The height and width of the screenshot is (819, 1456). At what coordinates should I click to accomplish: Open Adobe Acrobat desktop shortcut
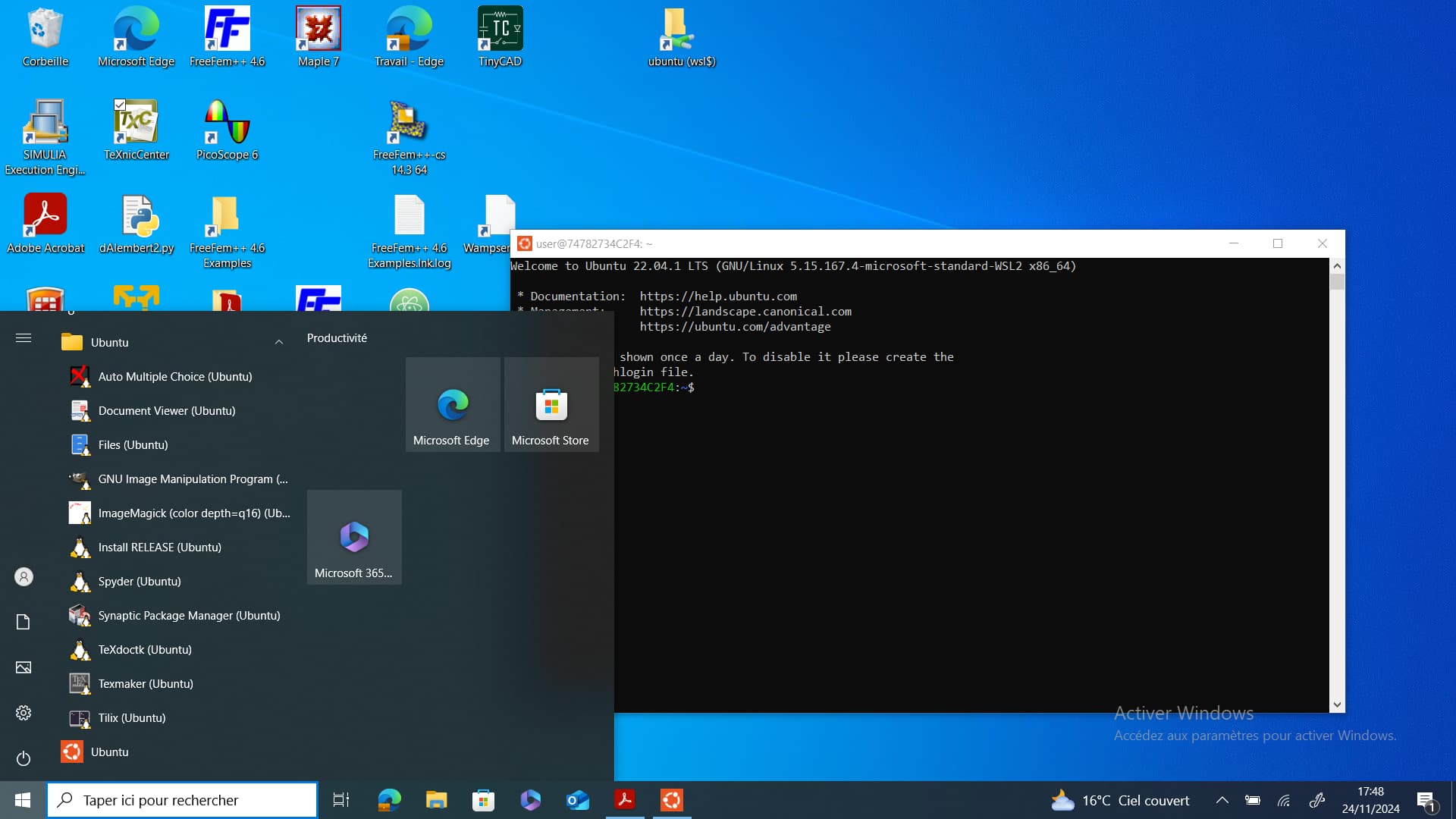pos(45,224)
